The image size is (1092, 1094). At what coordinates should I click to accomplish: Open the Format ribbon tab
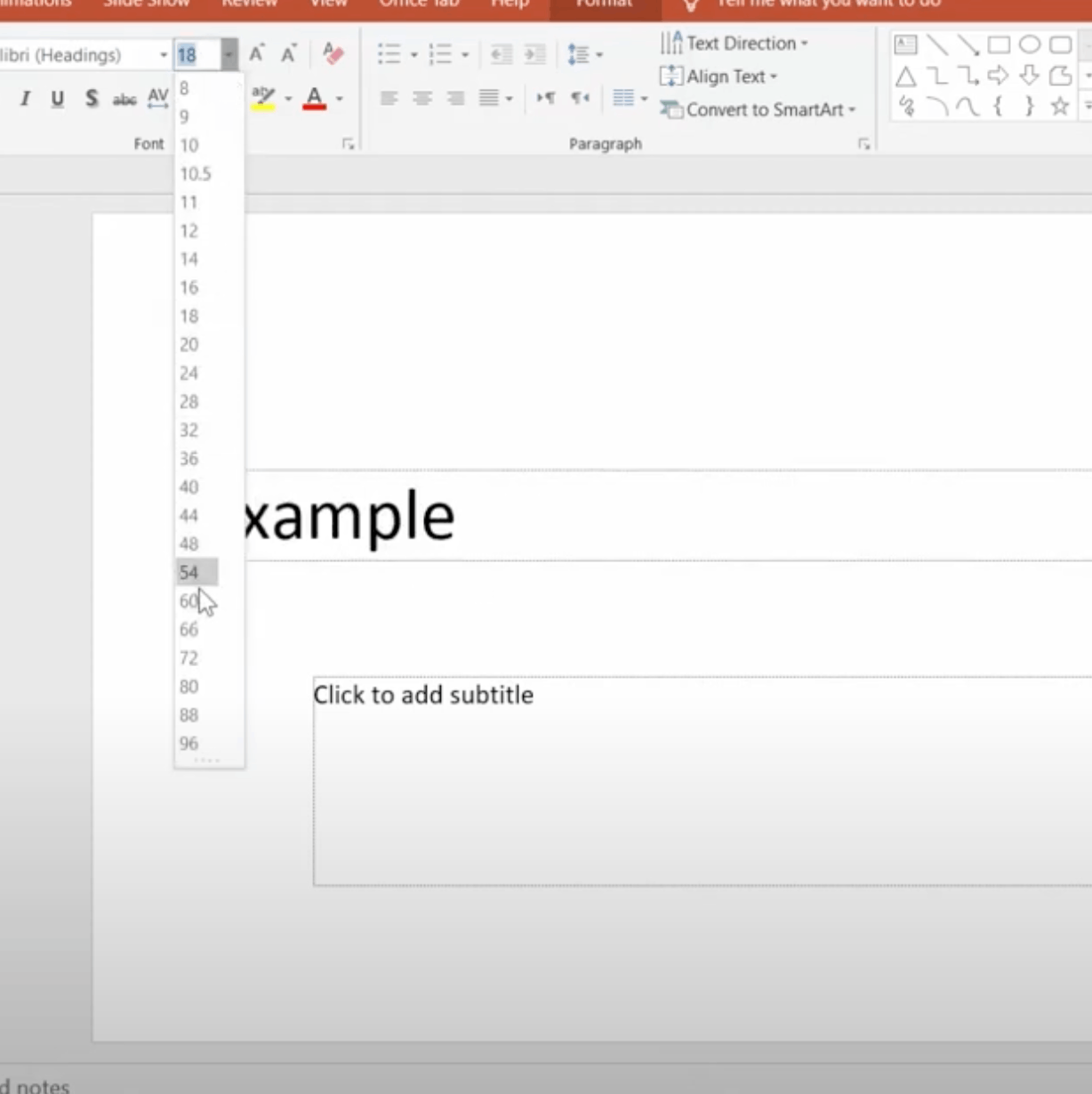pos(605,5)
